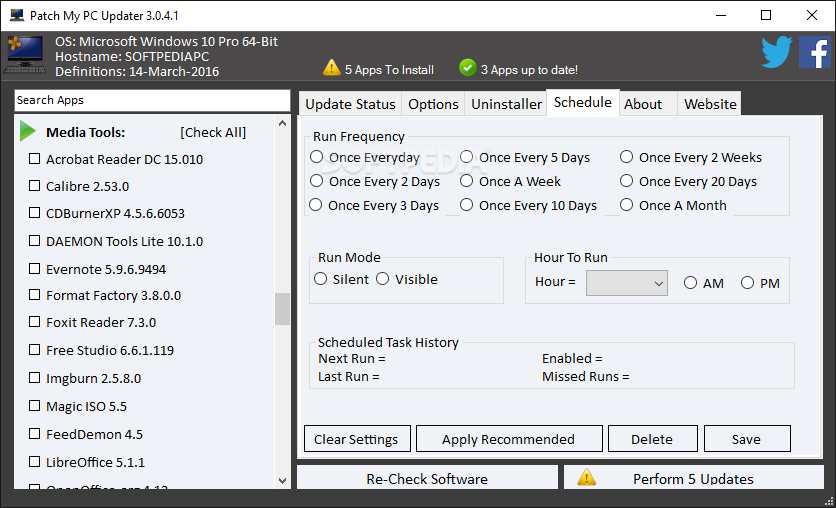Click the [Check All] link for Media Tools

coord(213,132)
